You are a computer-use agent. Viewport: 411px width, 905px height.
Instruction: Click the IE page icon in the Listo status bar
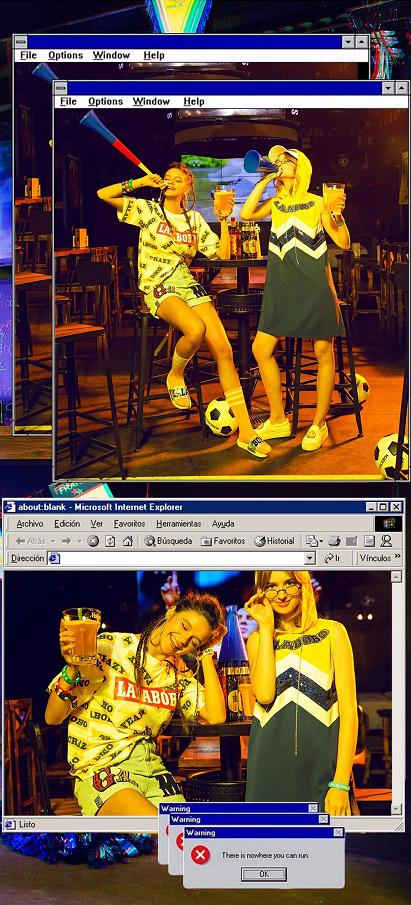pyautogui.click(x=10, y=824)
